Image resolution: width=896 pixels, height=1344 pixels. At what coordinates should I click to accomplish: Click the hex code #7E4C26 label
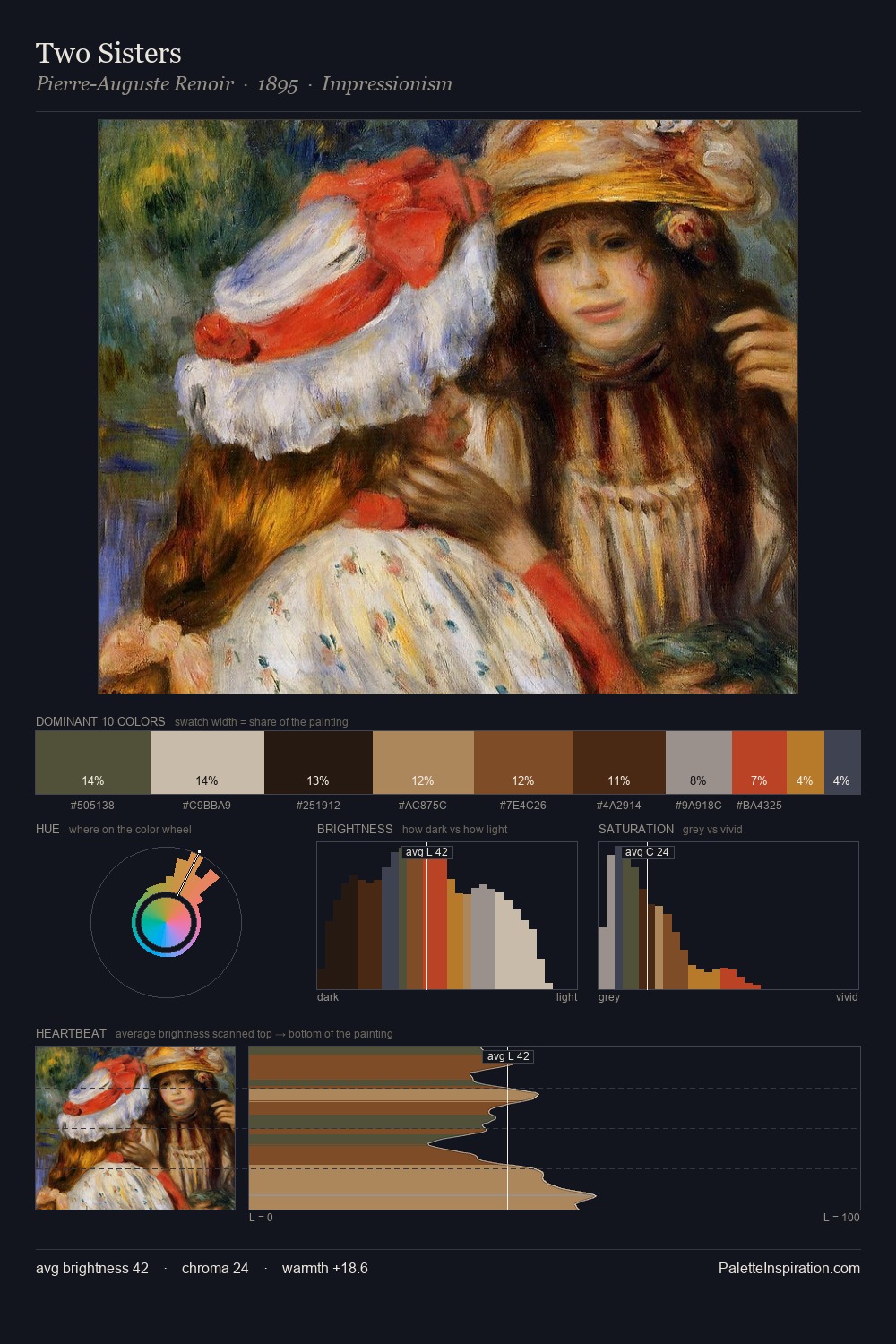522,806
